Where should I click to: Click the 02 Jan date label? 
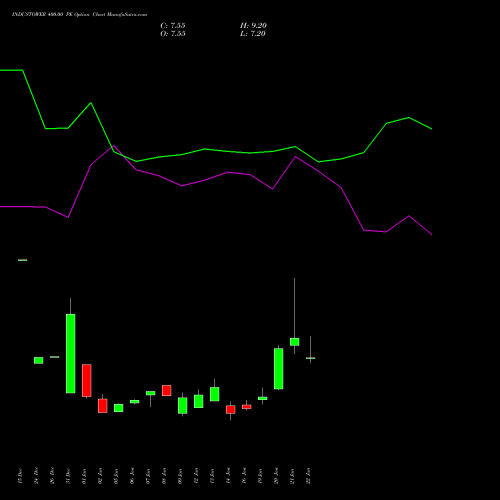point(100,476)
